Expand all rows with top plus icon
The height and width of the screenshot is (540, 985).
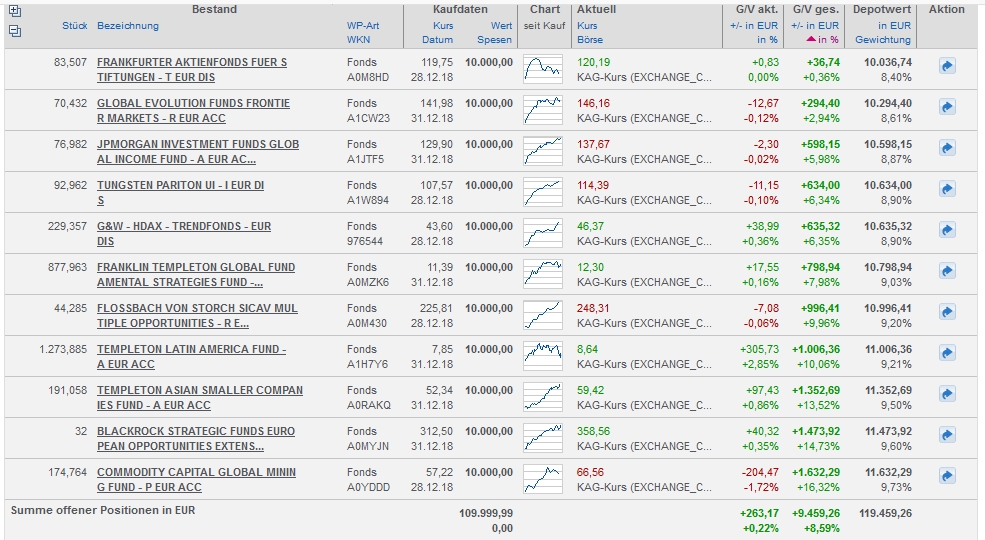coord(14,11)
